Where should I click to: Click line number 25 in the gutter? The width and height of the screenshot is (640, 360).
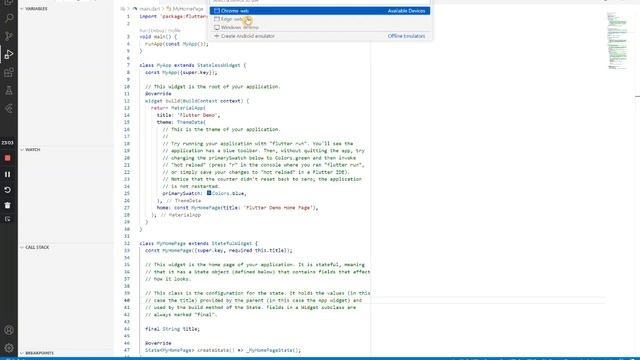tap(127, 193)
